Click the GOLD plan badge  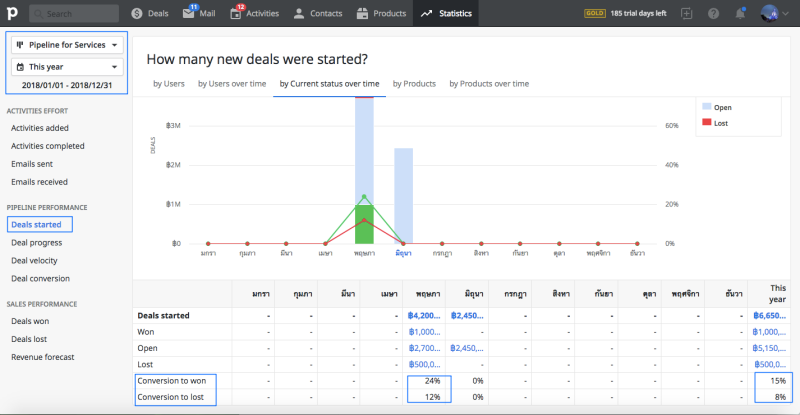click(x=594, y=13)
